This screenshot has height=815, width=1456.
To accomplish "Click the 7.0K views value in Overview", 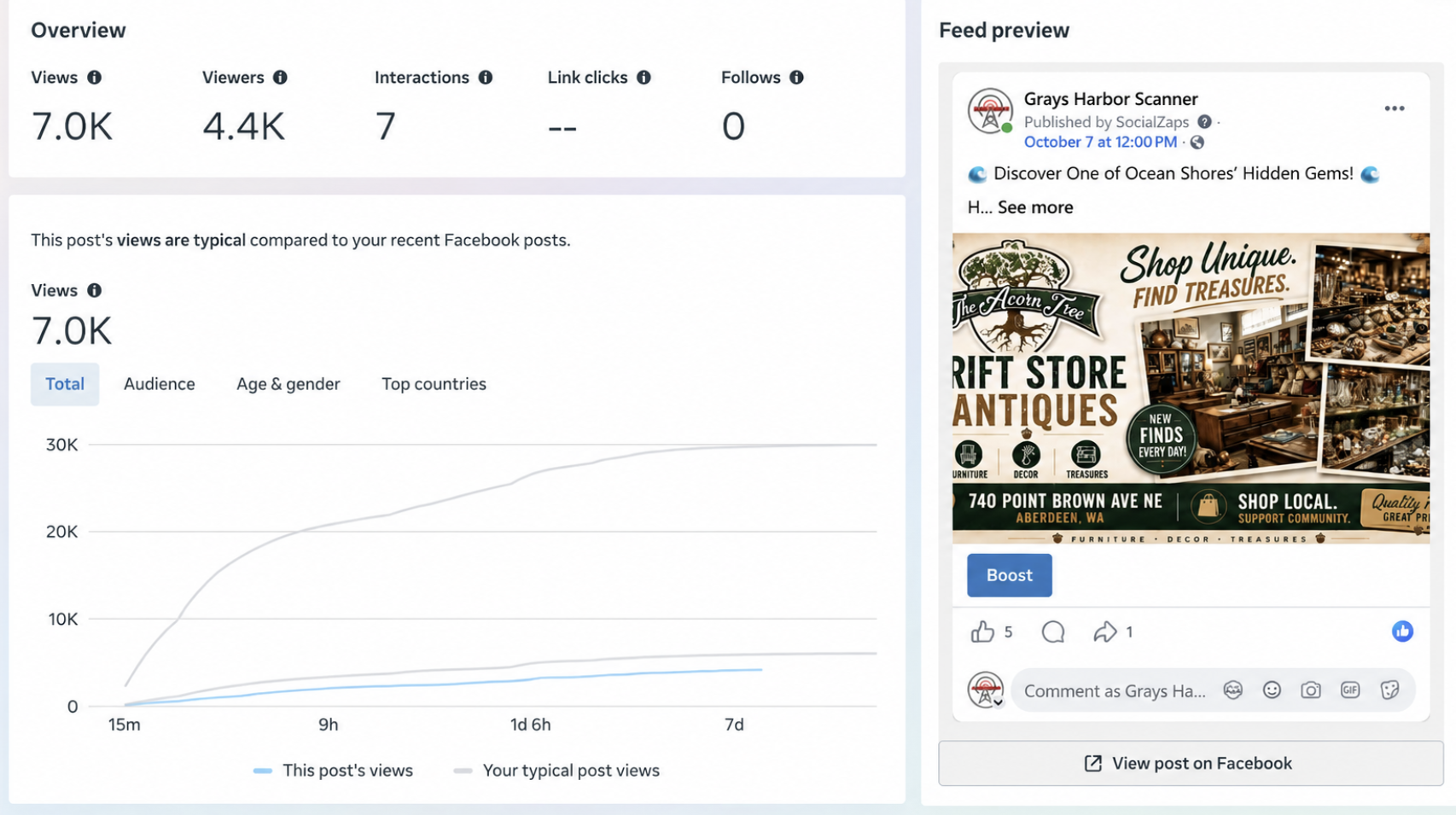I will 72,126.
